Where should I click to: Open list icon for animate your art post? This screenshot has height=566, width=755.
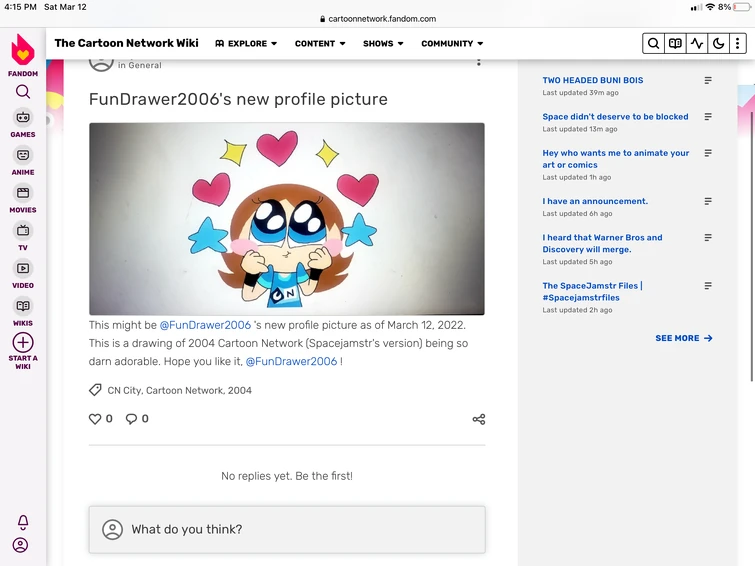pos(708,153)
